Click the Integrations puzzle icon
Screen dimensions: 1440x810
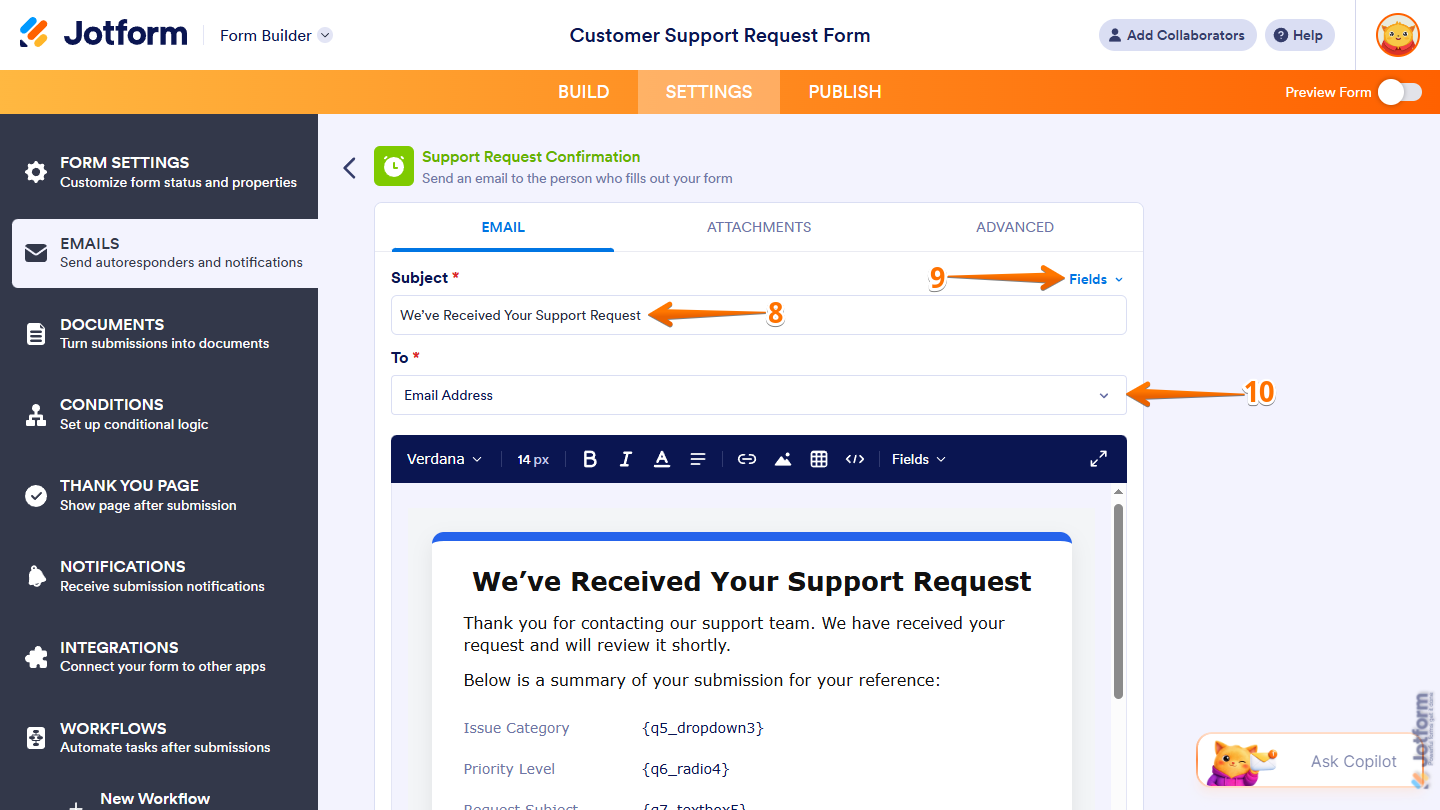[36, 657]
